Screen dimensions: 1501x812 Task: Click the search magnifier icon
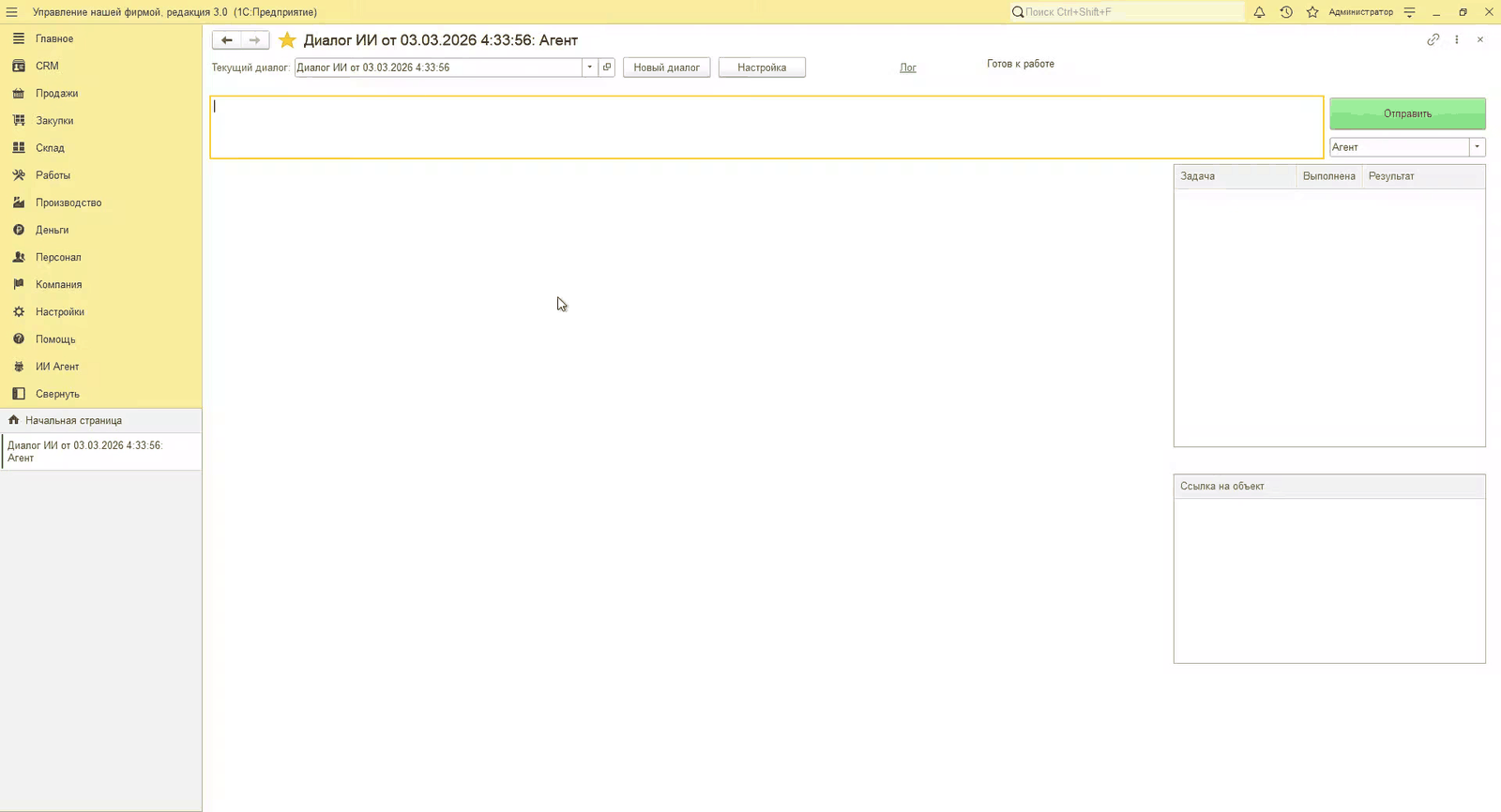tap(1018, 12)
